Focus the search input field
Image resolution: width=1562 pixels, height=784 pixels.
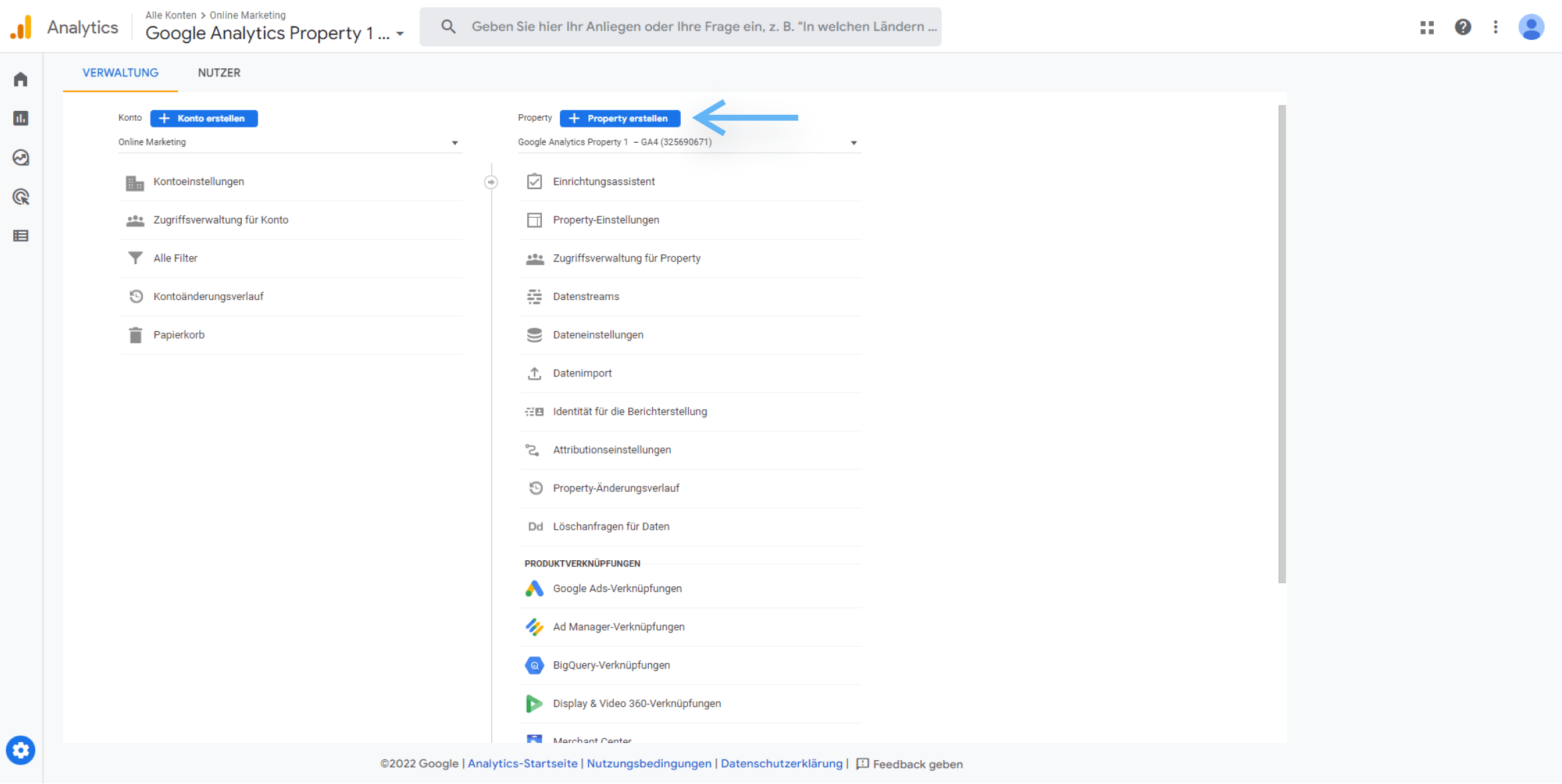[x=703, y=27]
